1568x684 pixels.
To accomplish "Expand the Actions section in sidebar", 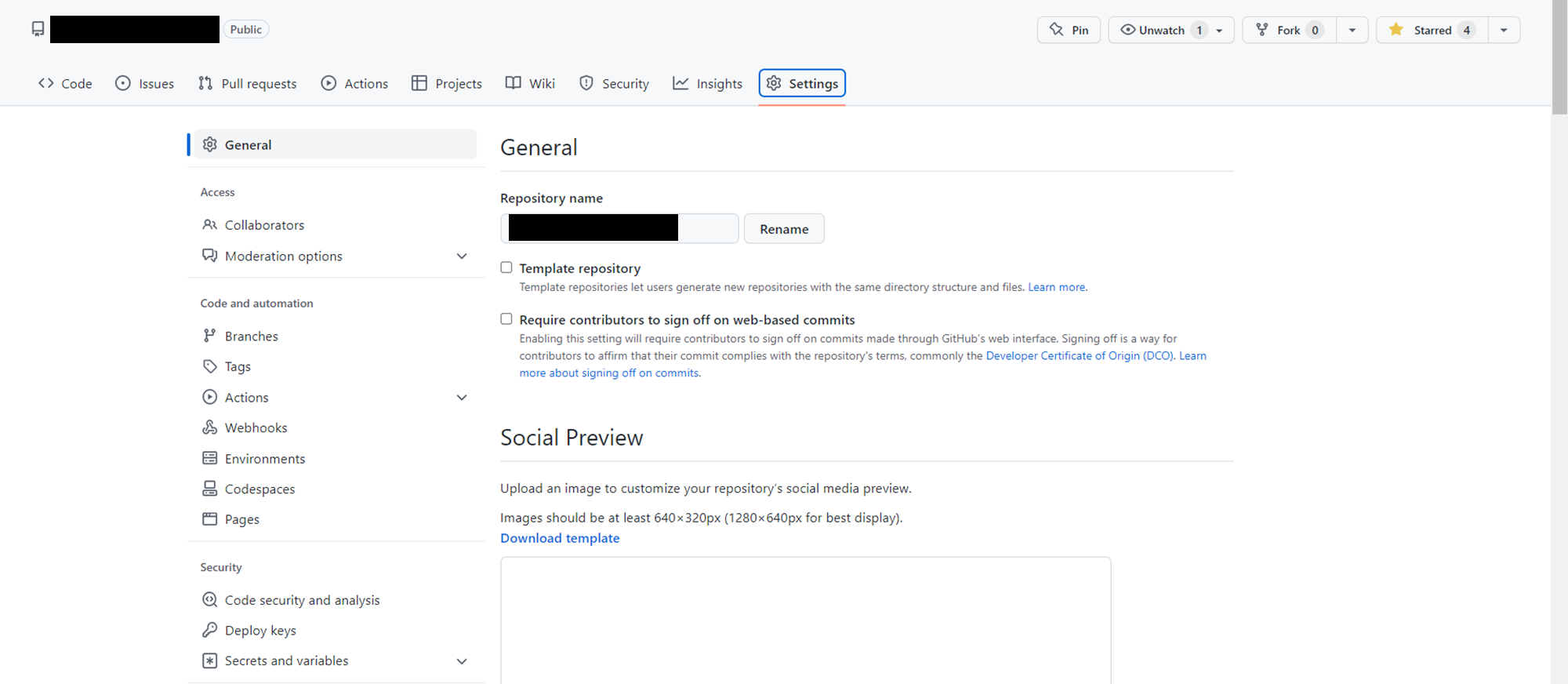I will coord(462,398).
